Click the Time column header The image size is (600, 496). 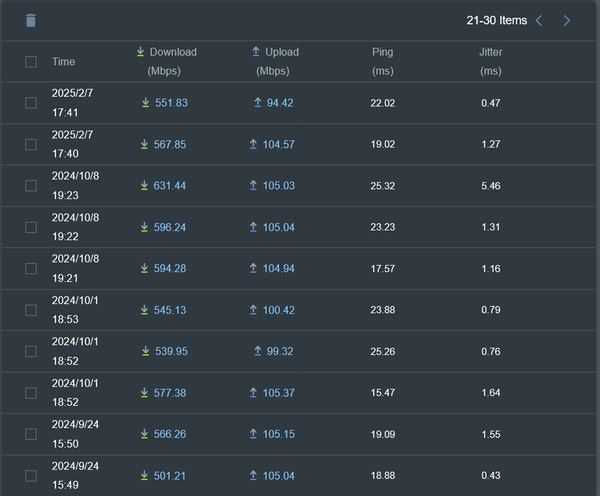click(64, 62)
